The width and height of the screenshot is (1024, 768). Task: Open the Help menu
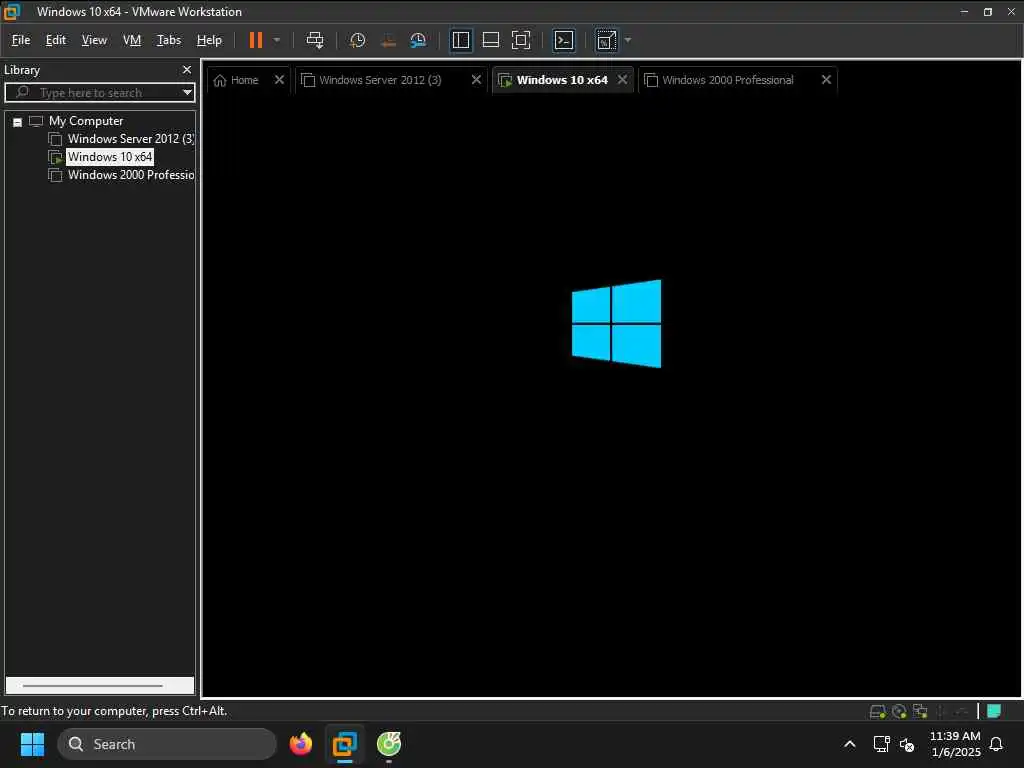[209, 40]
